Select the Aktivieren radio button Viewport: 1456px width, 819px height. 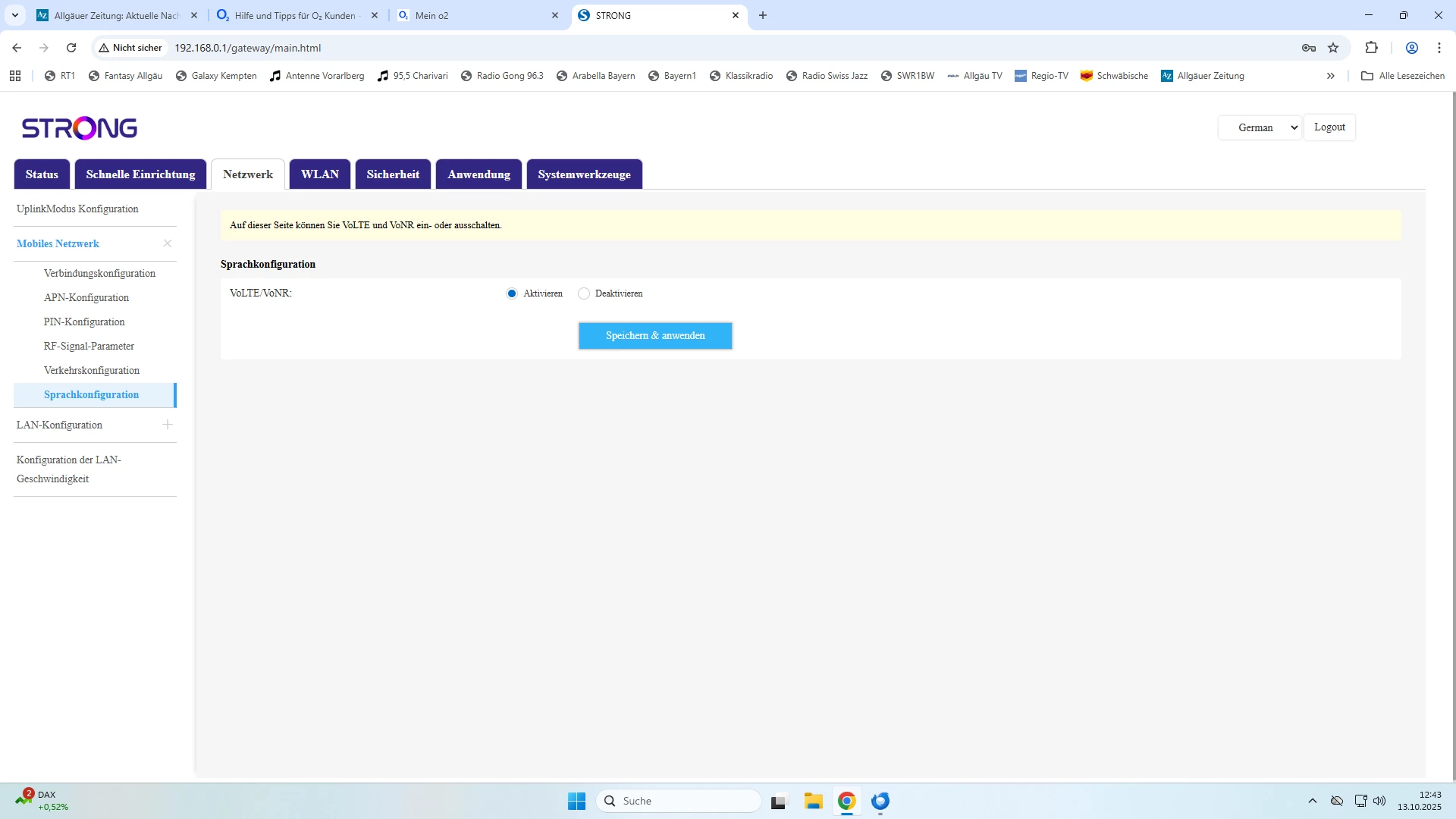(512, 293)
